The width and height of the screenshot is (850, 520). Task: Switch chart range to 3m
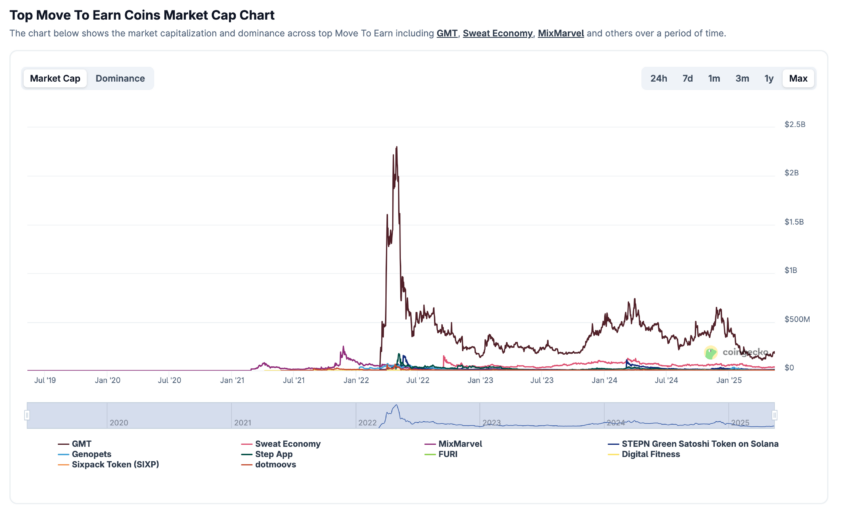pos(742,79)
